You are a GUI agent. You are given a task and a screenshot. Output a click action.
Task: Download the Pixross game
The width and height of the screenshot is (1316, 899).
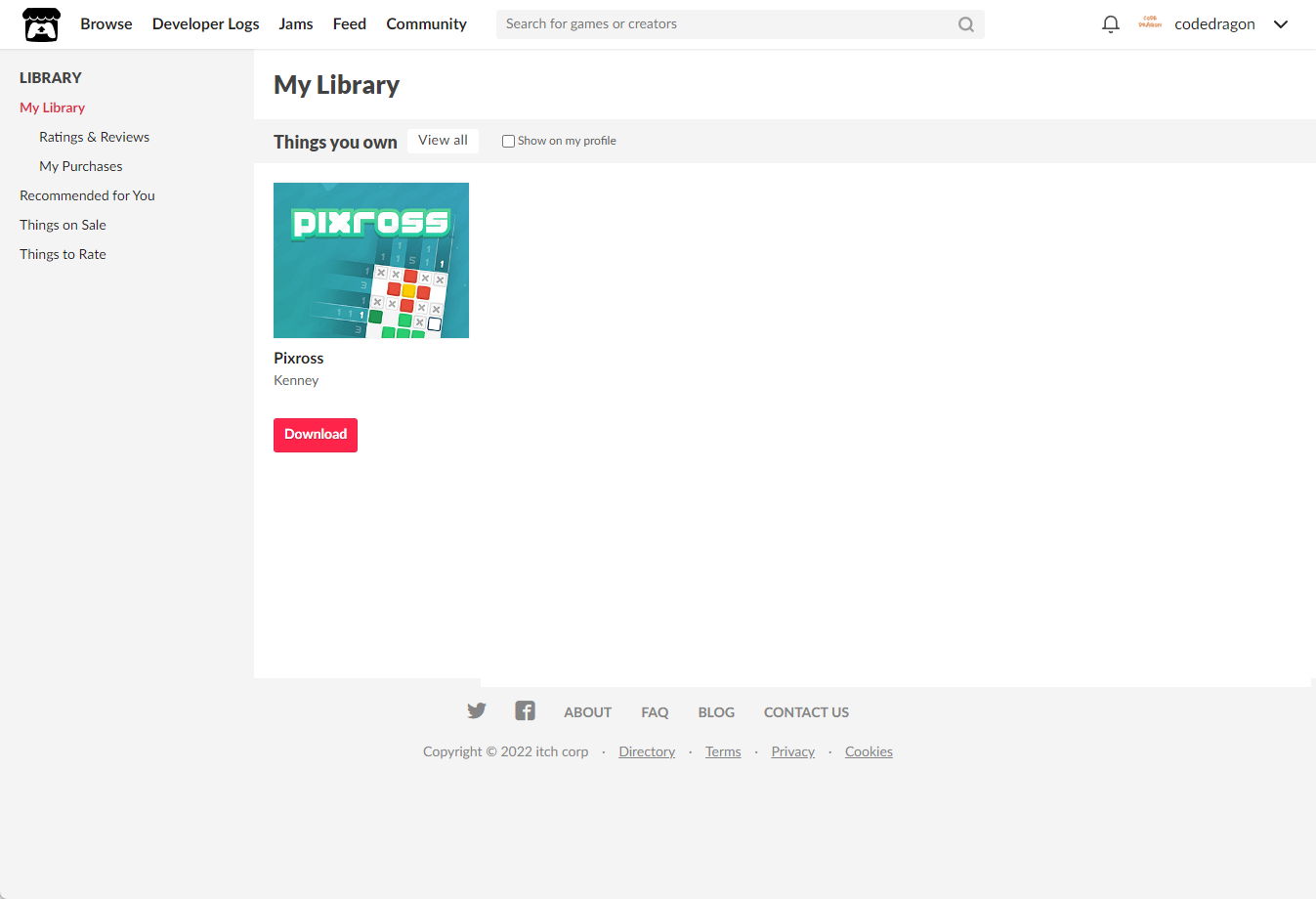point(316,435)
